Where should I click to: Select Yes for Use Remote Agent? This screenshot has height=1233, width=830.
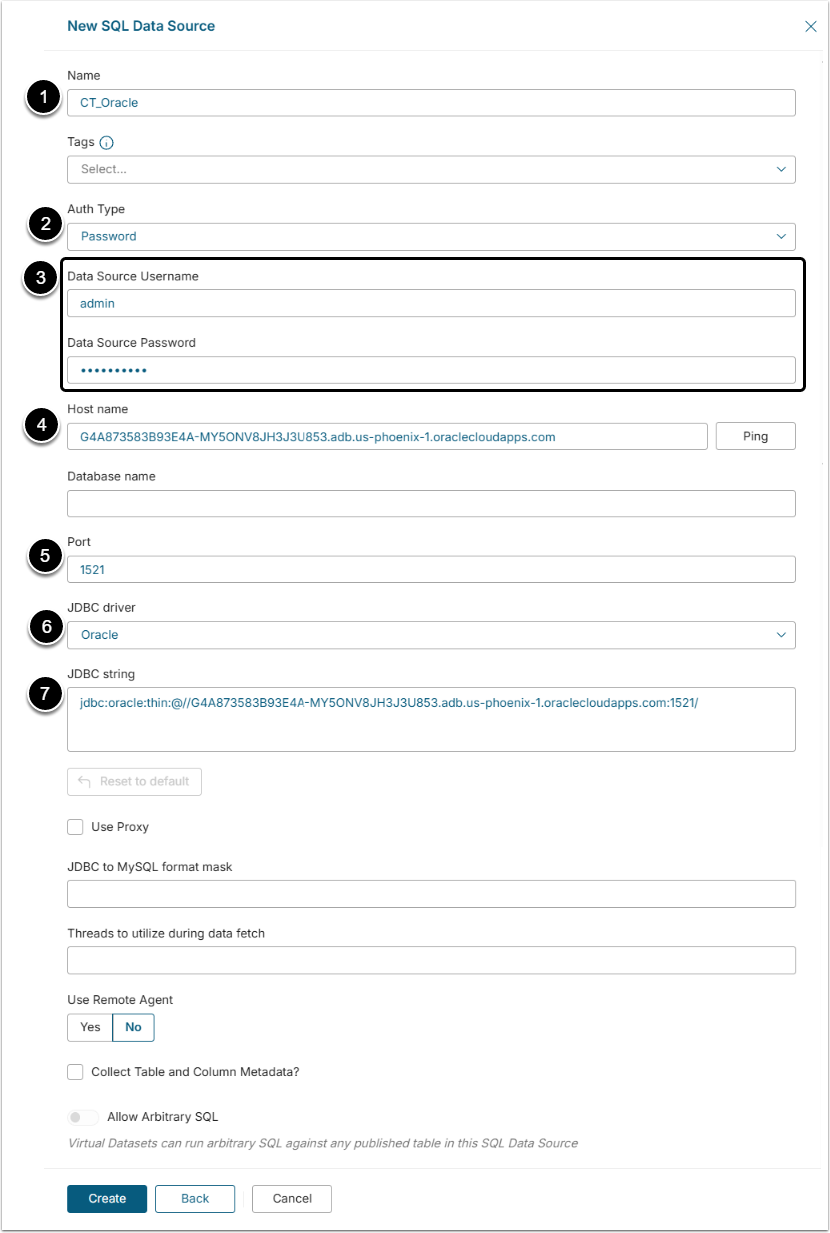pyautogui.click(x=90, y=1027)
